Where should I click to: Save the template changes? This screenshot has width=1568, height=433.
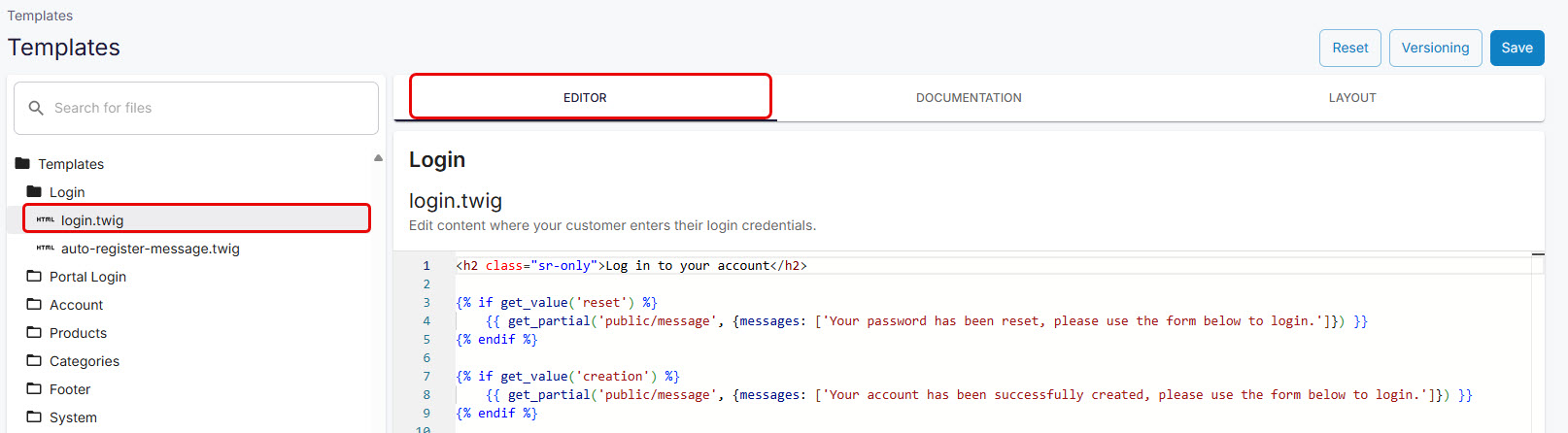[x=1516, y=48]
